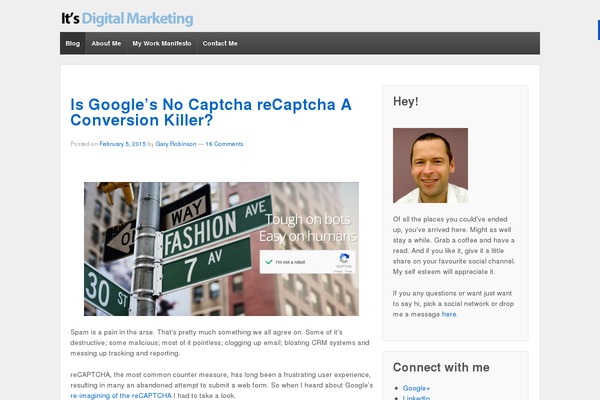Screen dimensions: 600x400
Task: Open My Work Manifesto in the navigation
Action: tap(162, 43)
